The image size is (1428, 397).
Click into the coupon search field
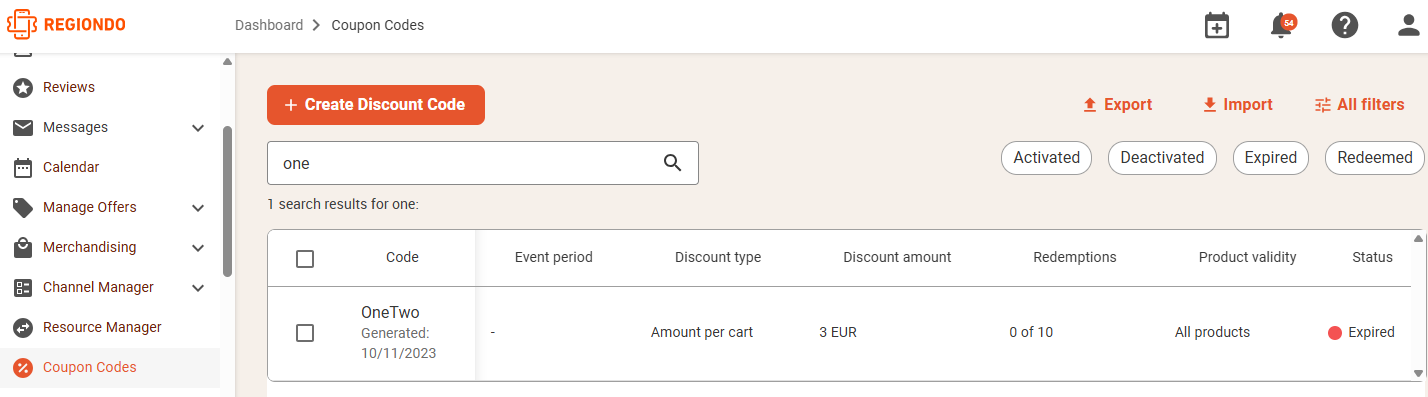[x=465, y=163]
